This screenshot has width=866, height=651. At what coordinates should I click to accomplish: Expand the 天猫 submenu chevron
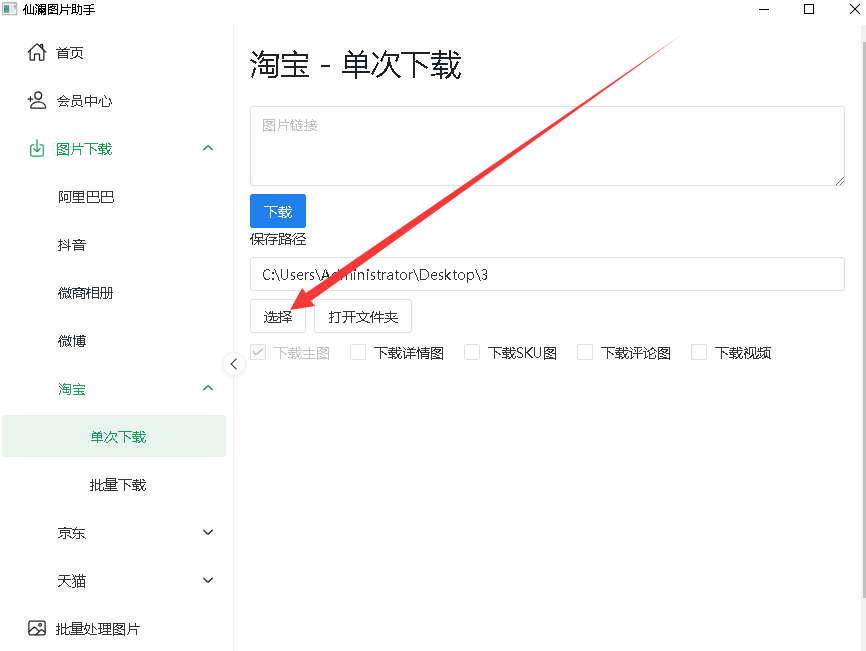coord(208,580)
